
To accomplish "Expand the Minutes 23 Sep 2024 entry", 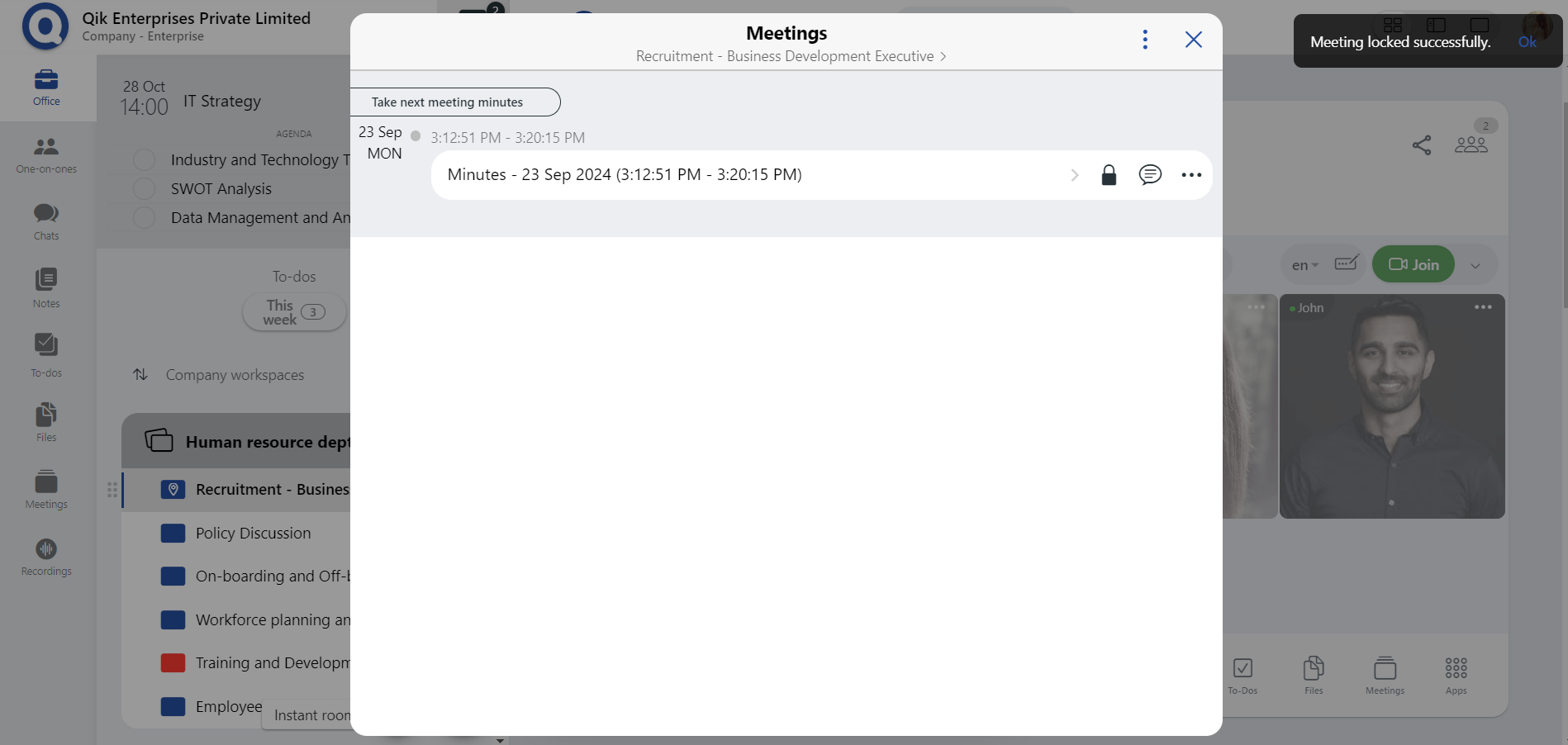I will [x=1073, y=174].
